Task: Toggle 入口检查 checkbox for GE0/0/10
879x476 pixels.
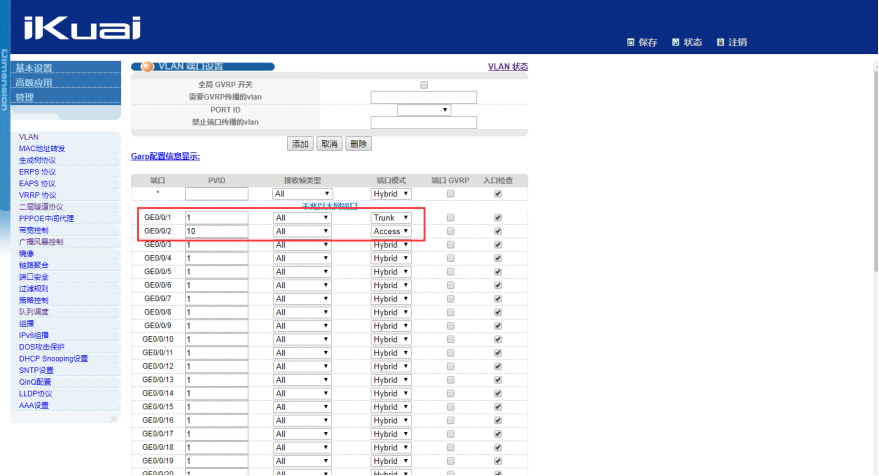Action: pyautogui.click(x=498, y=339)
